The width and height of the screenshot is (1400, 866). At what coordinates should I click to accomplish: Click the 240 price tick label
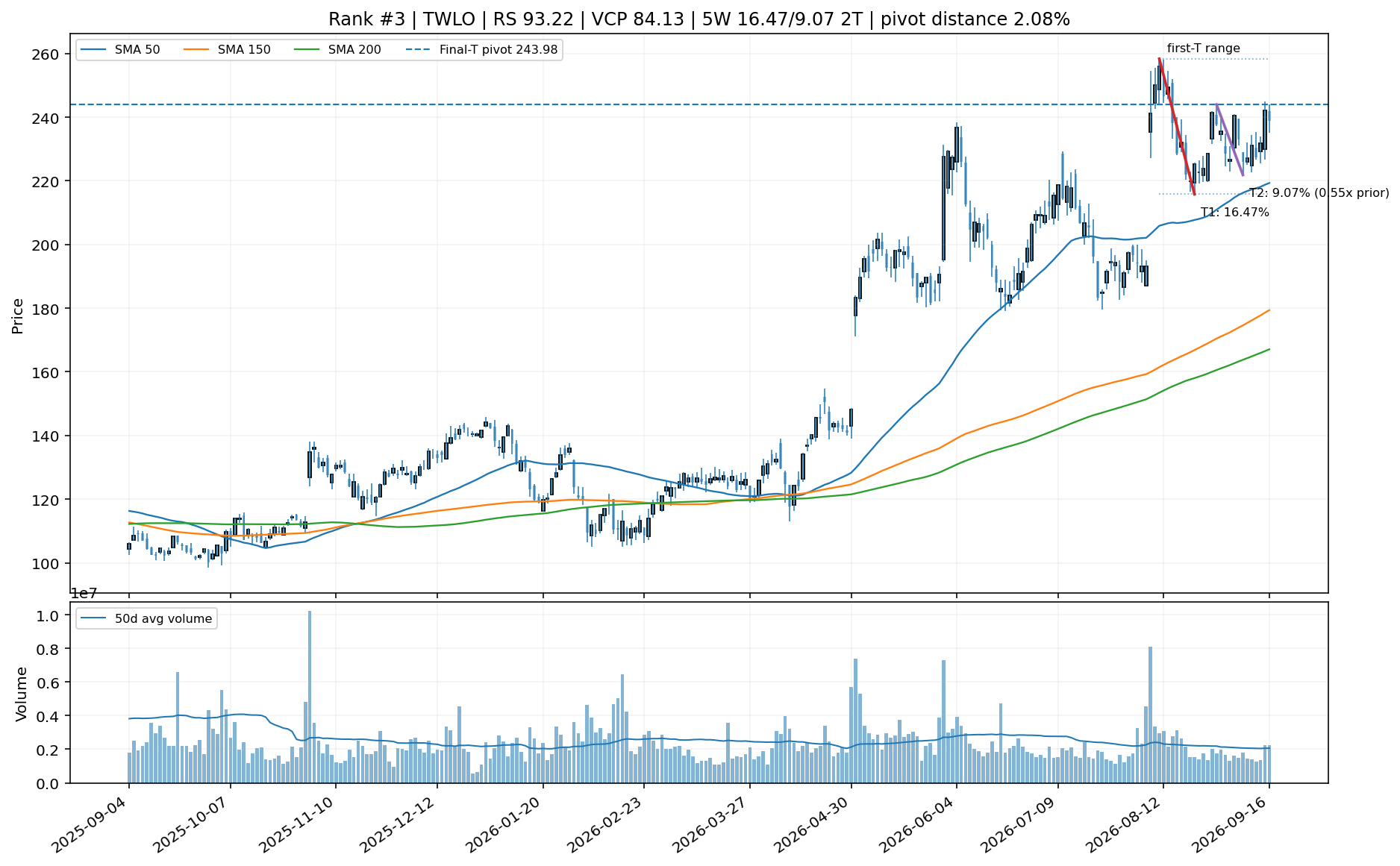[46, 118]
